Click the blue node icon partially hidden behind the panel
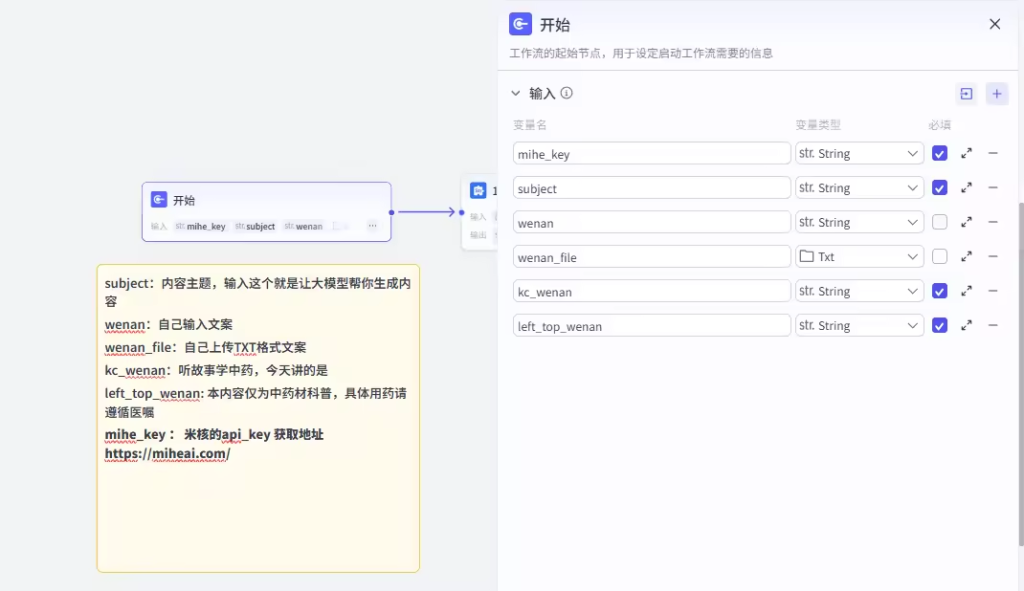The width and height of the screenshot is (1024, 591). (478, 189)
